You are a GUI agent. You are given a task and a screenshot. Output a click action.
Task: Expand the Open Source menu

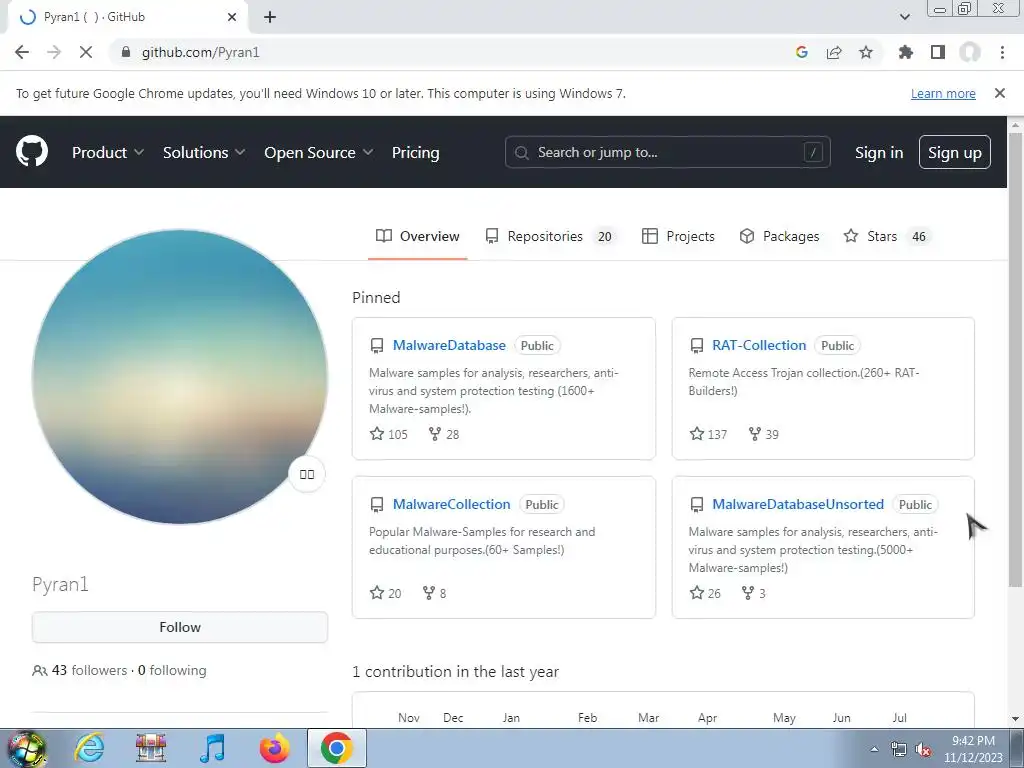[319, 152]
